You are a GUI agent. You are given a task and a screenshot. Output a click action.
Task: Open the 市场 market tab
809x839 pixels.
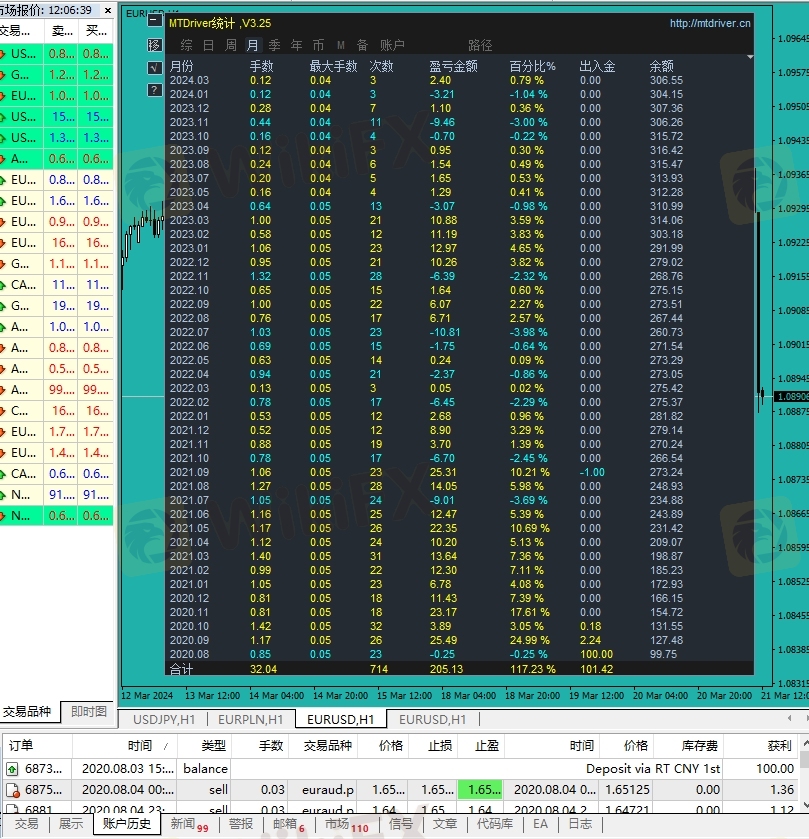click(347, 824)
